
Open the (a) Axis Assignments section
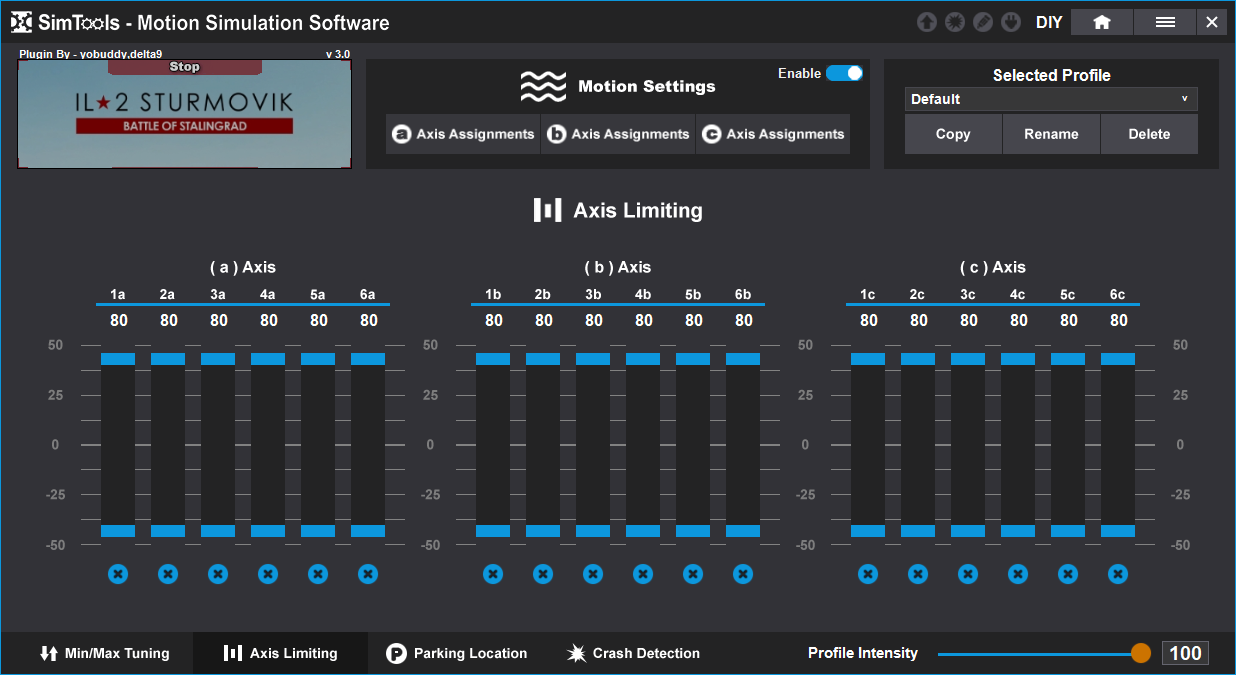[x=463, y=134]
